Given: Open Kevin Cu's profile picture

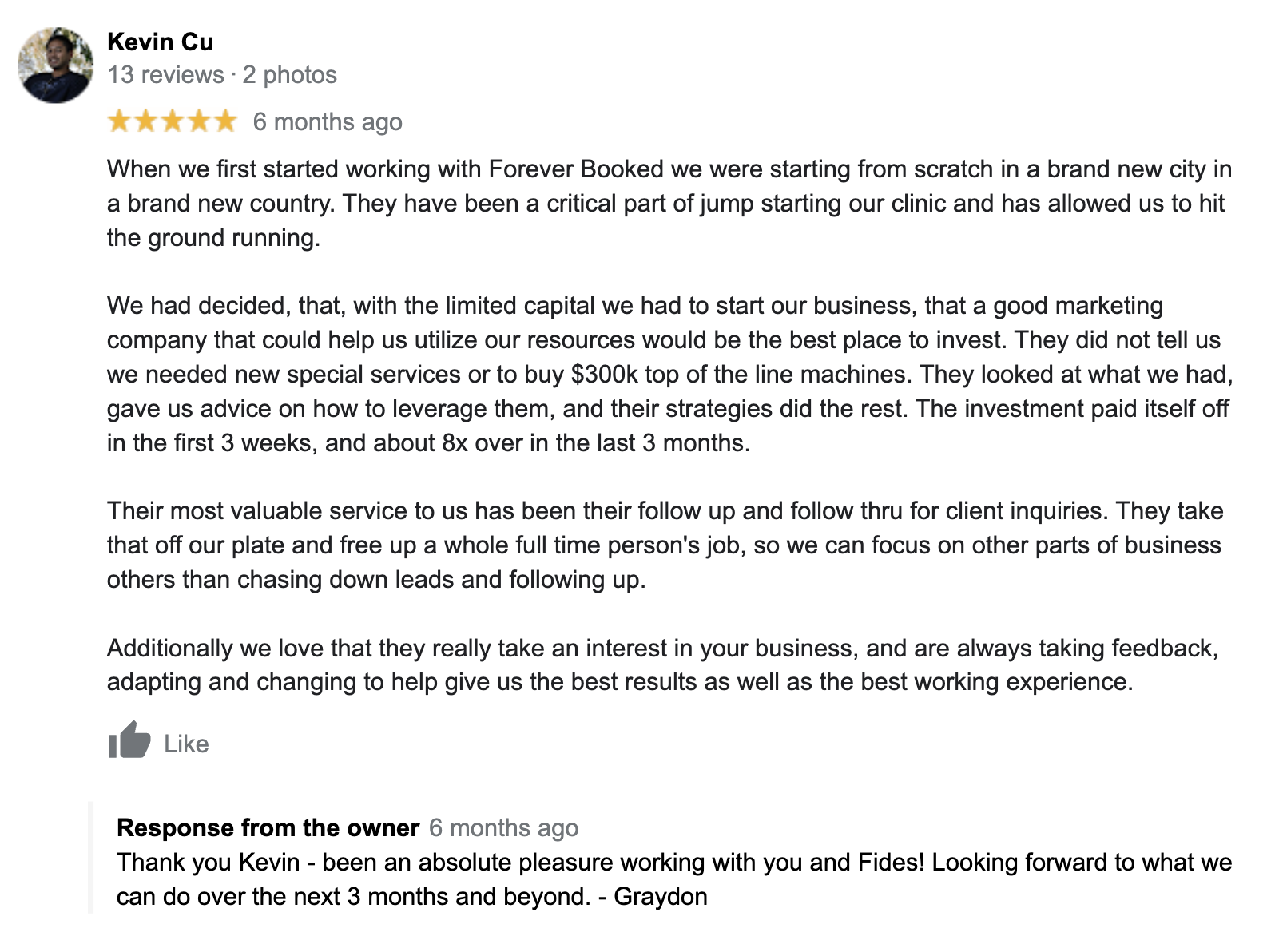Looking at the screenshot, I should click(x=55, y=65).
